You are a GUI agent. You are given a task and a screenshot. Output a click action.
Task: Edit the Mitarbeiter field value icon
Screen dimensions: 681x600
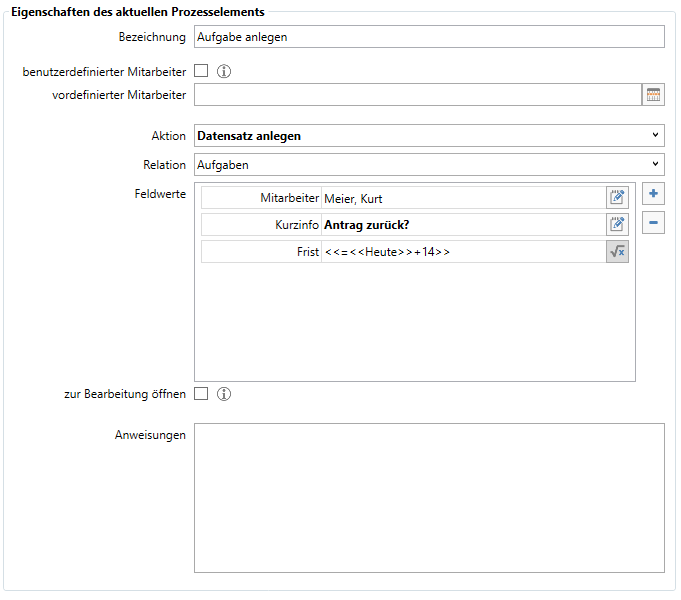(x=617, y=198)
